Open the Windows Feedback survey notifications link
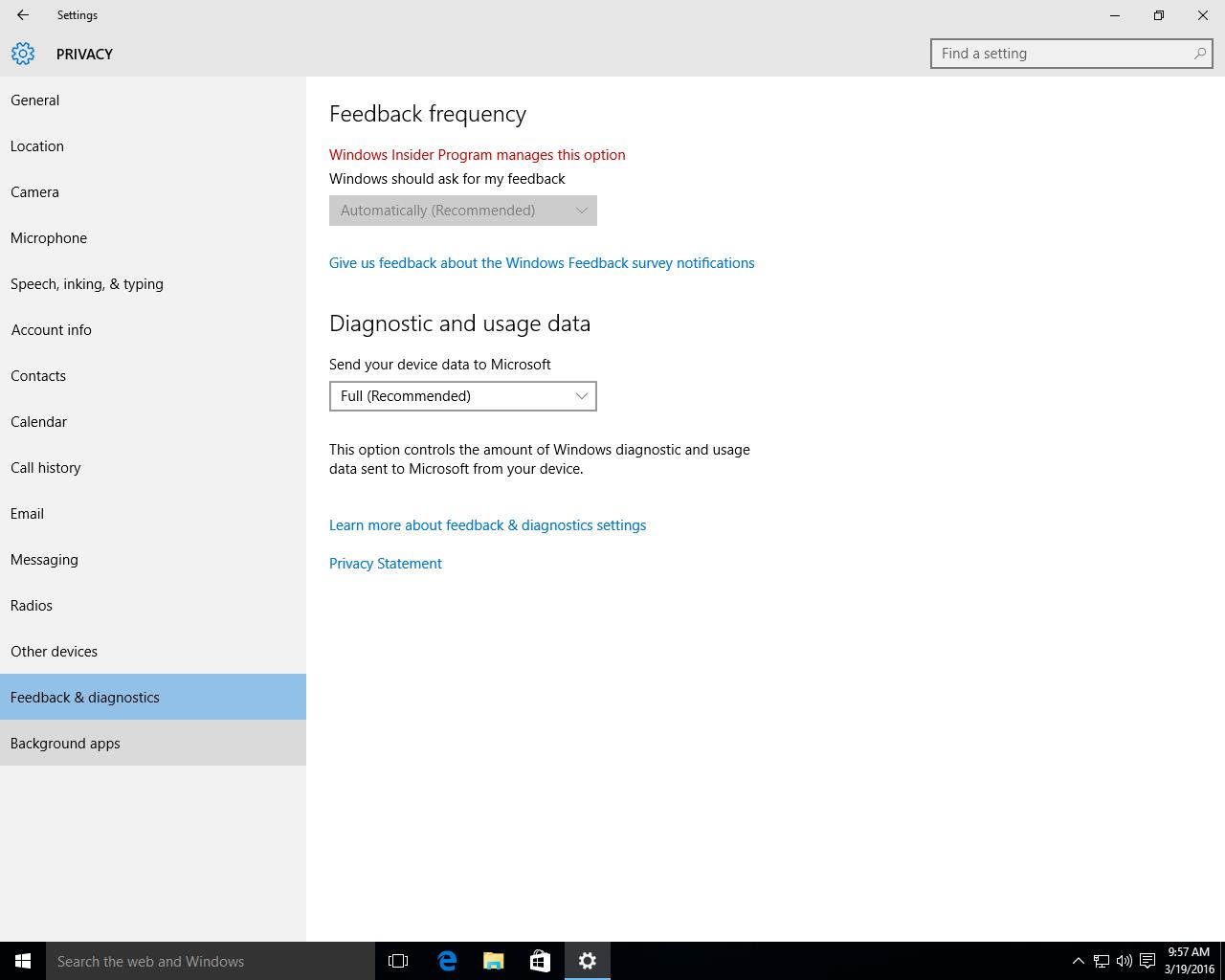Viewport: 1225px width, 980px height. click(x=542, y=263)
